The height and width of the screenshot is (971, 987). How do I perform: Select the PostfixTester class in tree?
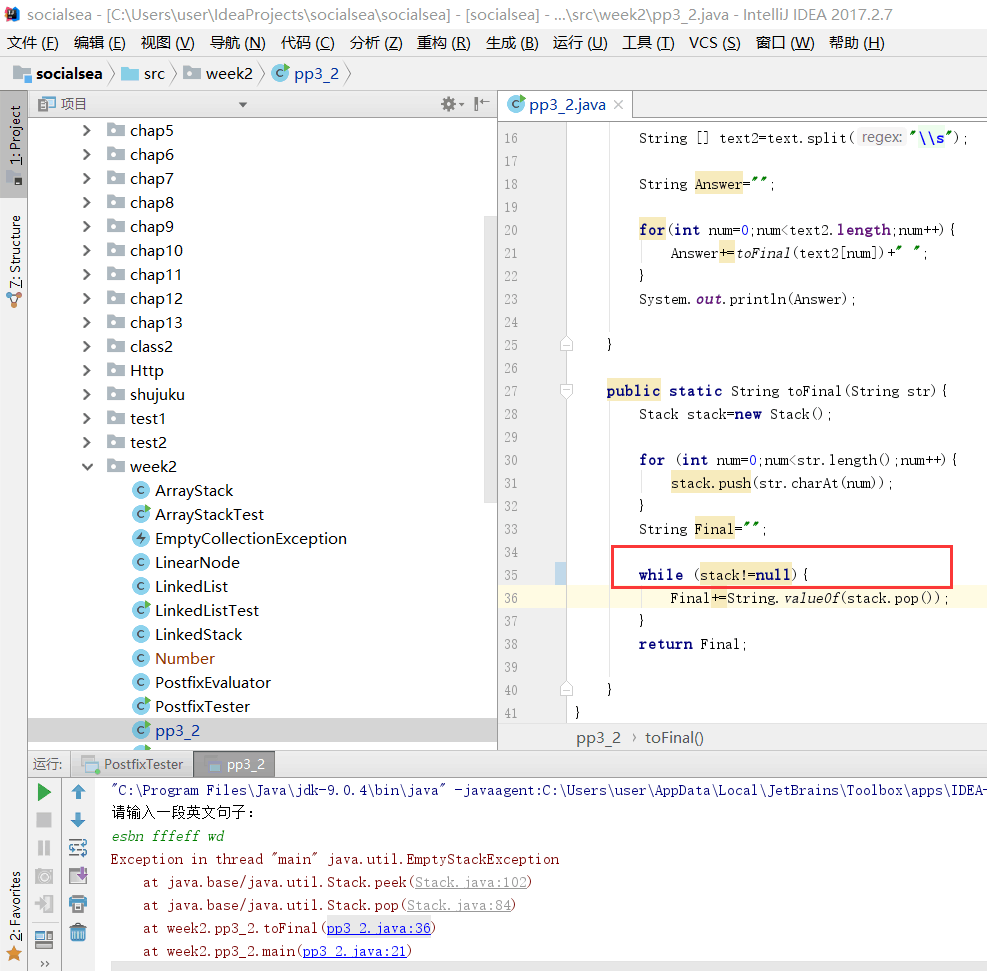coord(202,707)
